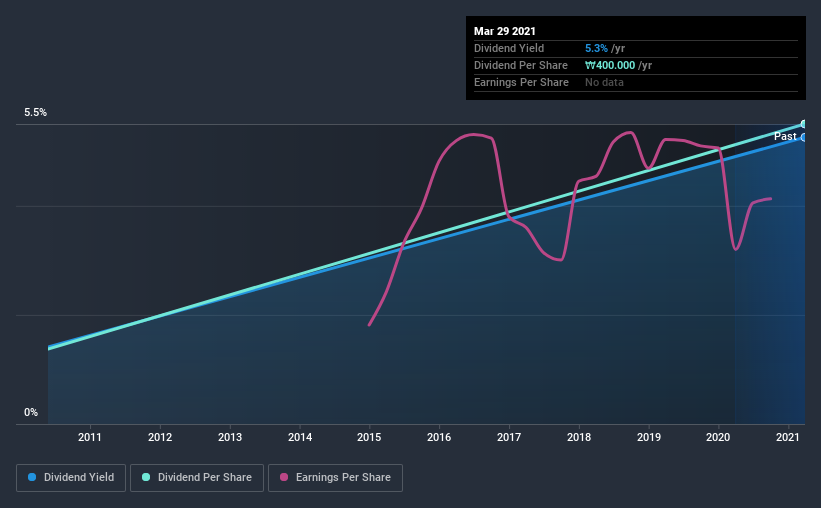Screen dimensions: 821x508
Task: Click the pink Earnings Per Share legend dot
Action: pyautogui.click(x=284, y=477)
